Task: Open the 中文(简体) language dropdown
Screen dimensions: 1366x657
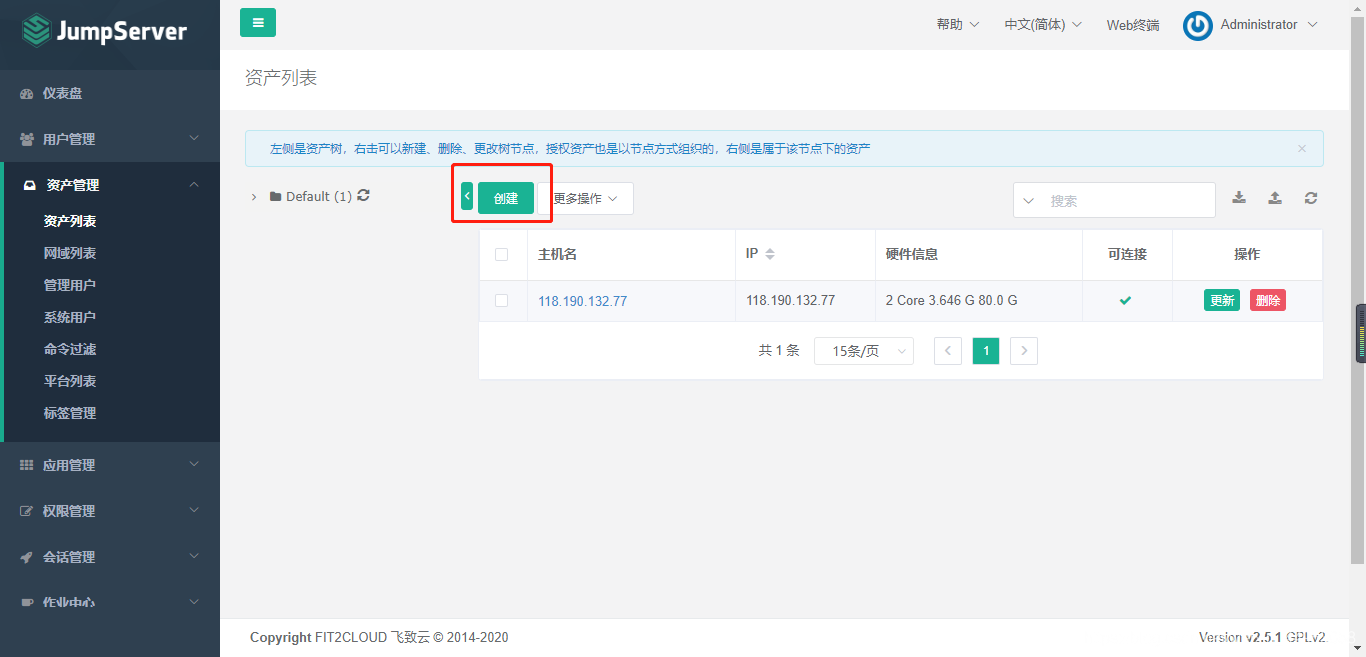Action: tap(1043, 24)
